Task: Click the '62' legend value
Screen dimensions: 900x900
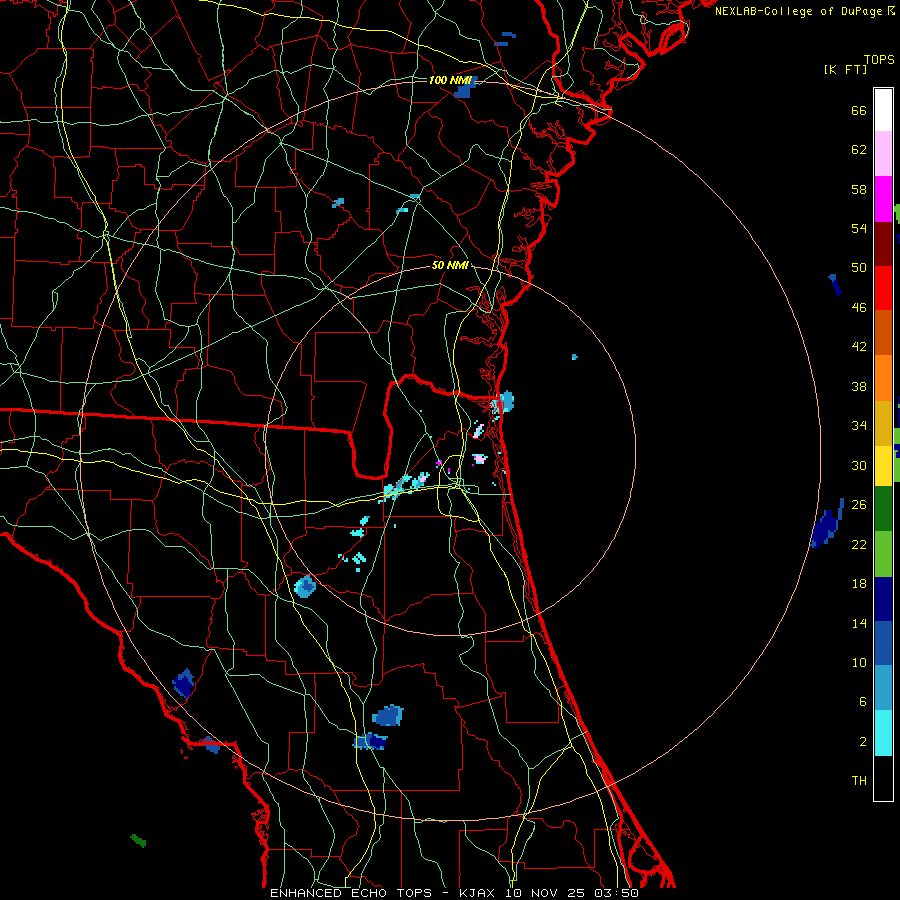Action: pyautogui.click(x=859, y=150)
